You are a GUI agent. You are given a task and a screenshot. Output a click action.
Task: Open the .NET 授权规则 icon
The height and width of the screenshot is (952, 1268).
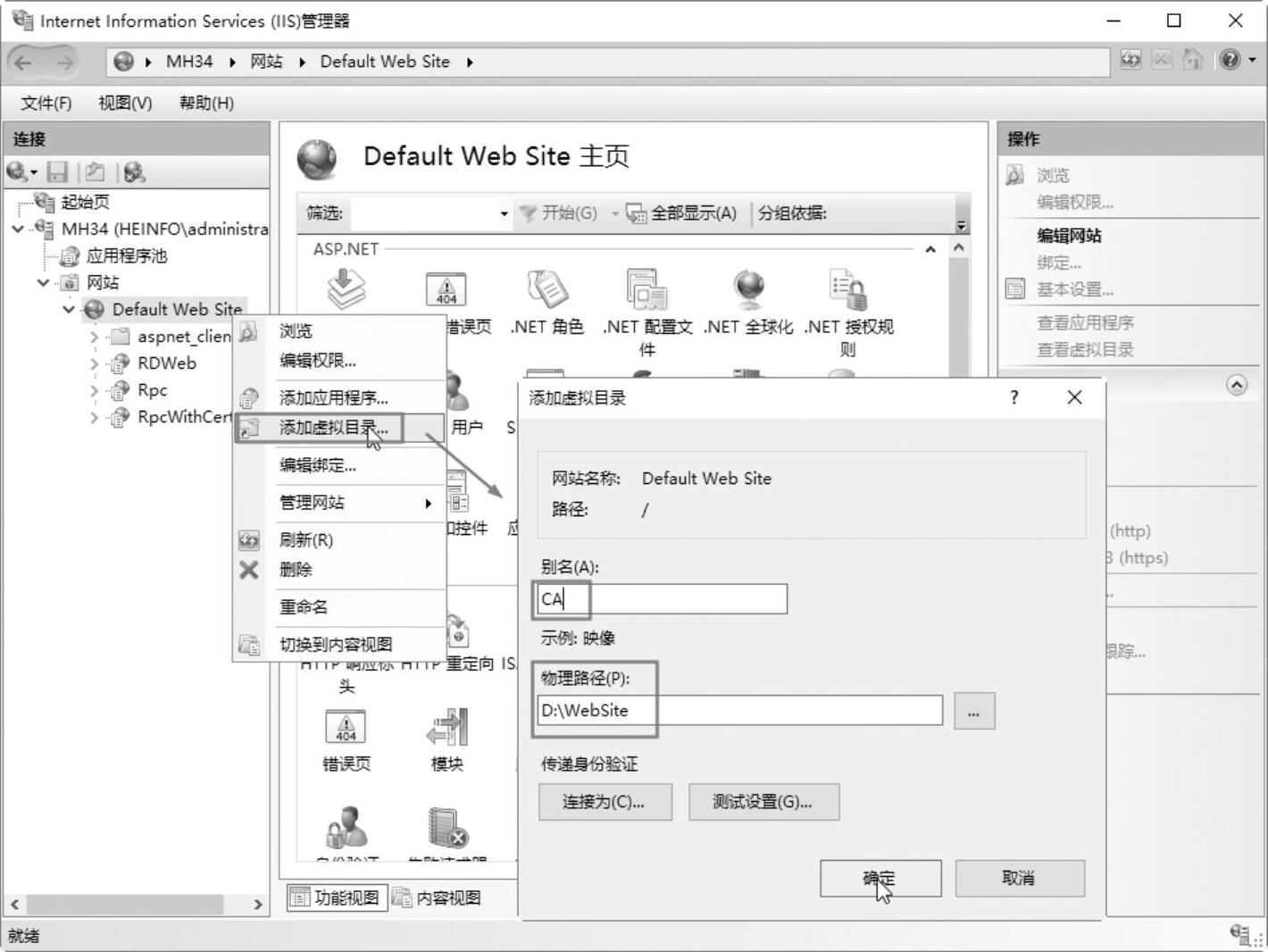848,291
